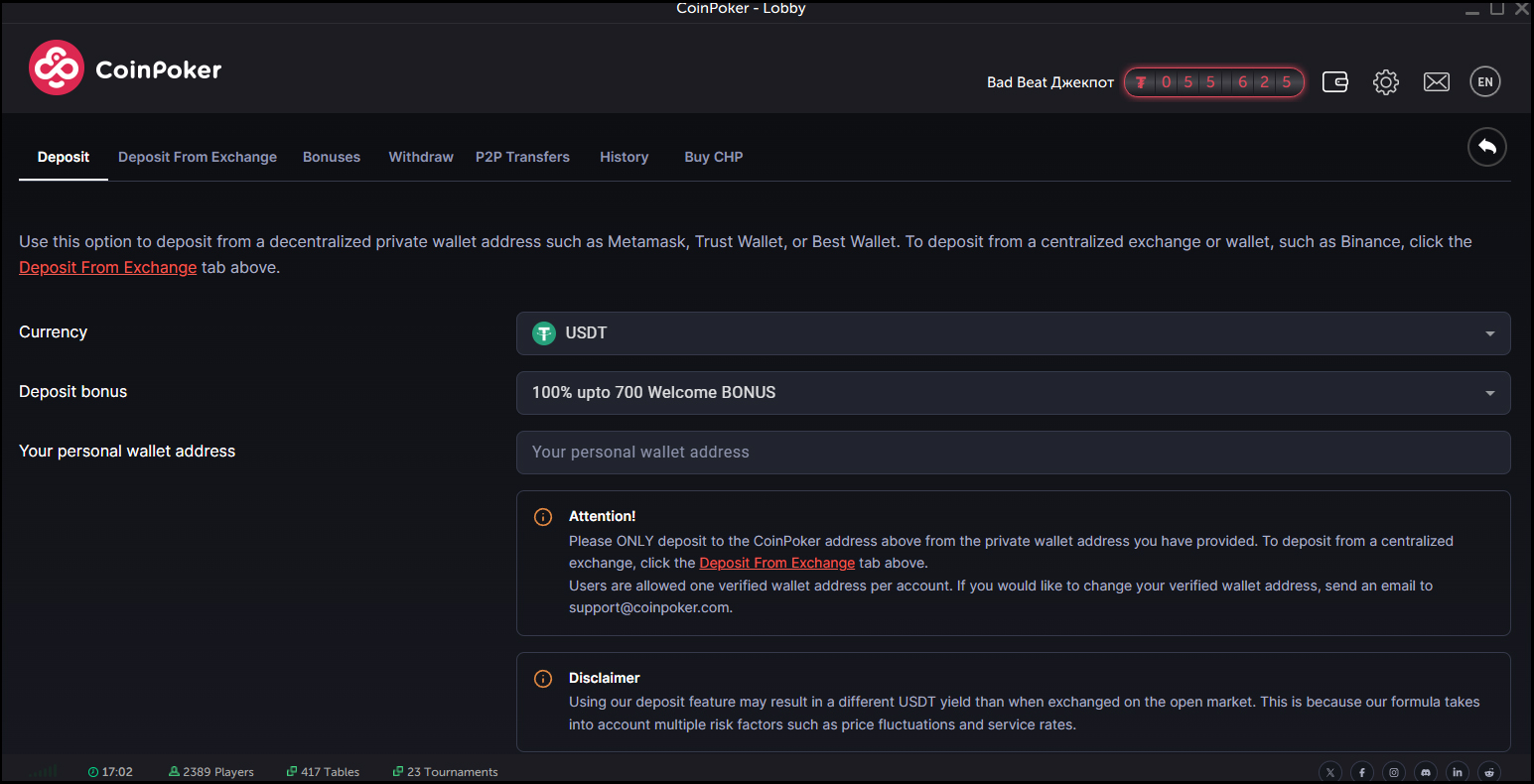Open the mail inbox envelope icon

(1437, 82)
